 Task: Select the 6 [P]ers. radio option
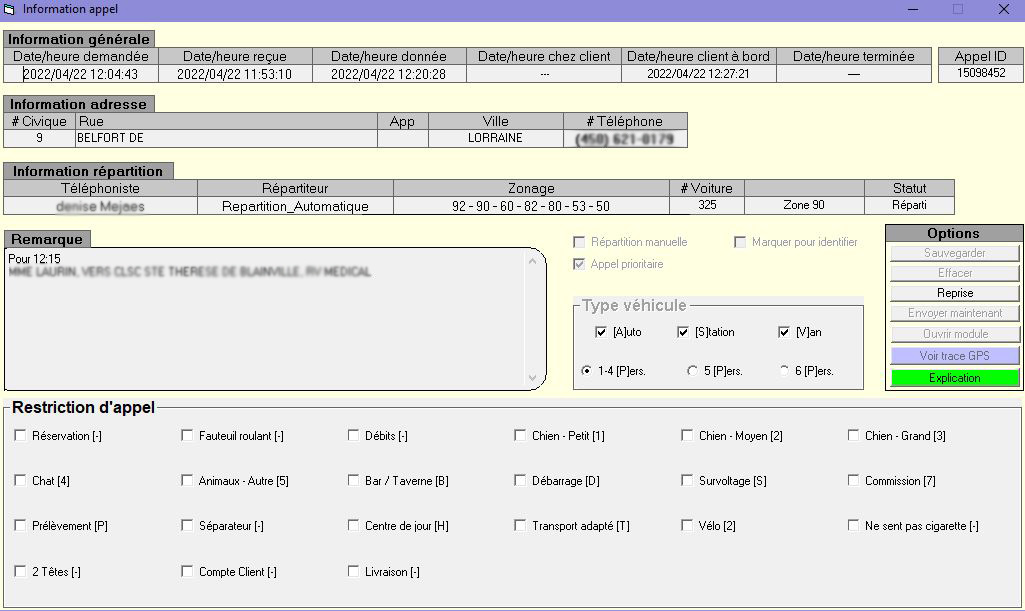pyautogui.click(x=784, y=371)
